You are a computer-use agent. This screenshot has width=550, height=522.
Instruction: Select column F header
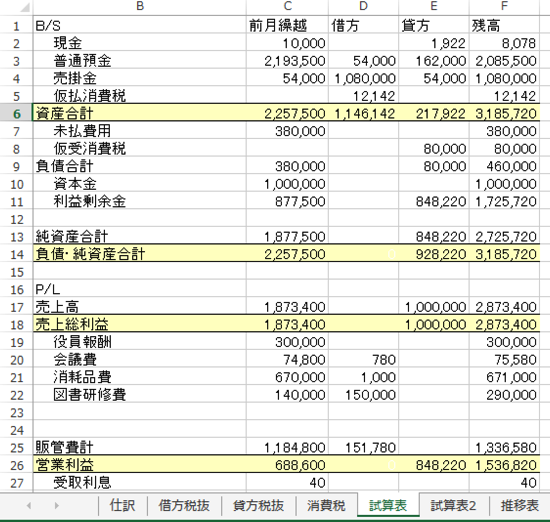[504, 6]
